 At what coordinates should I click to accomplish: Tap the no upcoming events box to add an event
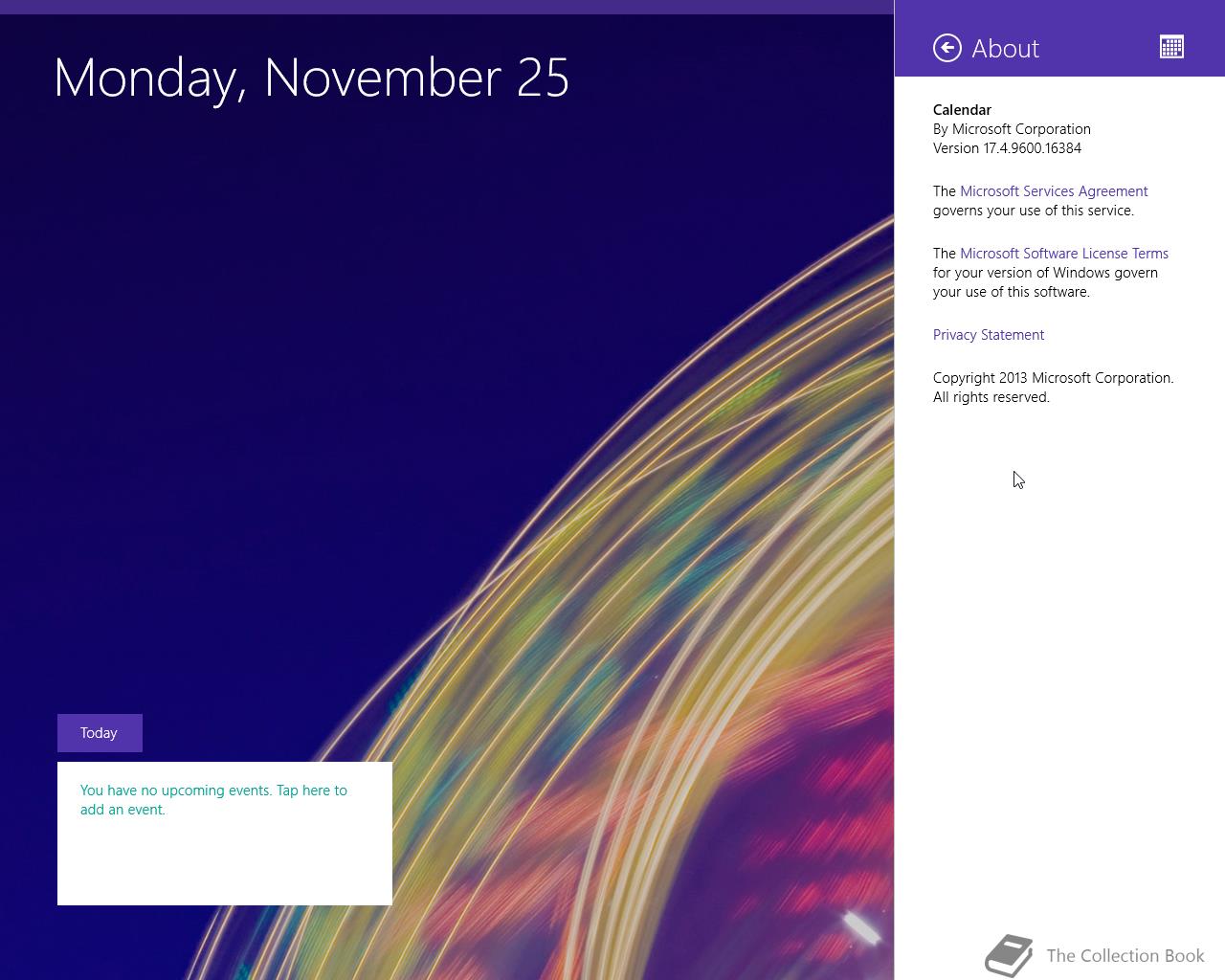[225, 834]
